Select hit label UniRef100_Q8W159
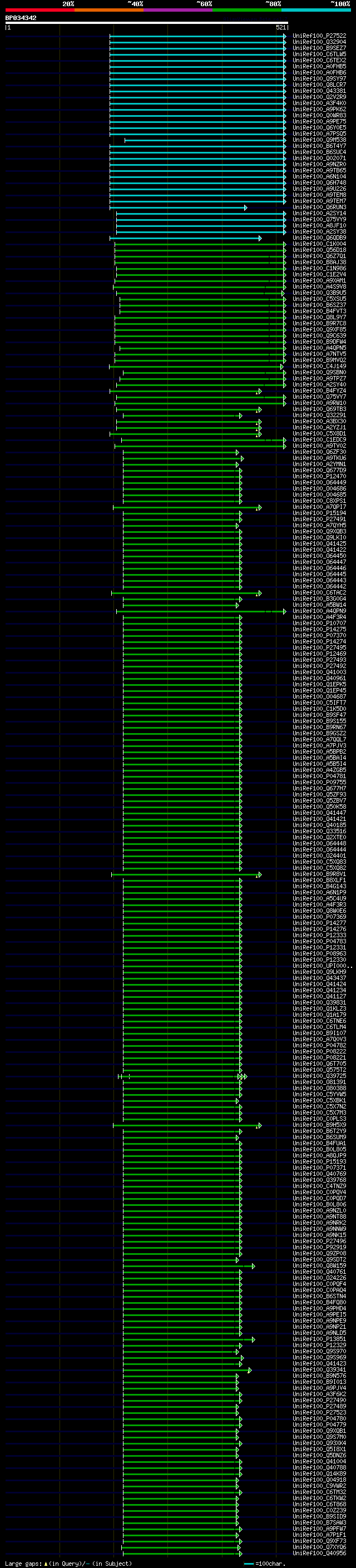 point(319,1265)
